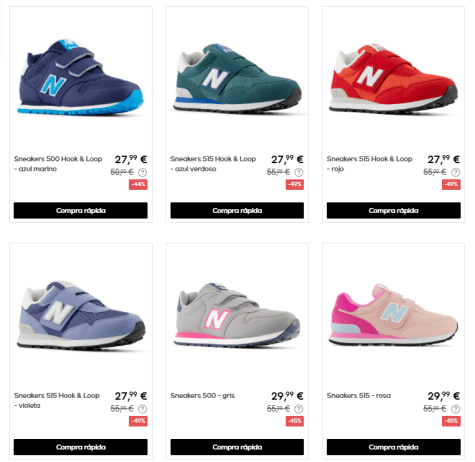Open price info icon for azul marino sneakers
Image resolution: width=475 pixels, height=462 pixels.
(142, 172)
